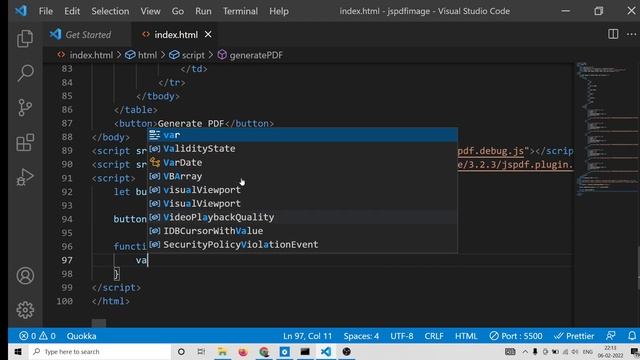This screenshot has height=360, width=640.
Task: Open the Manage gear icon
Action: coord(25,310)
